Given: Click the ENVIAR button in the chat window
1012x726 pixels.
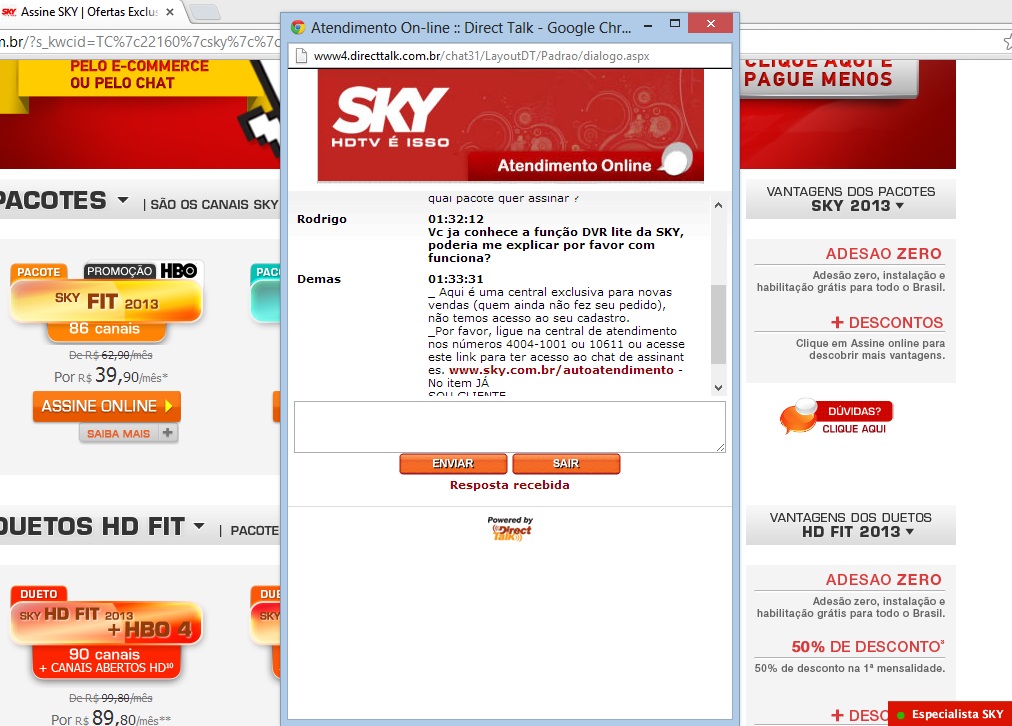Looking at the screenshot, I should click(453, 463).
